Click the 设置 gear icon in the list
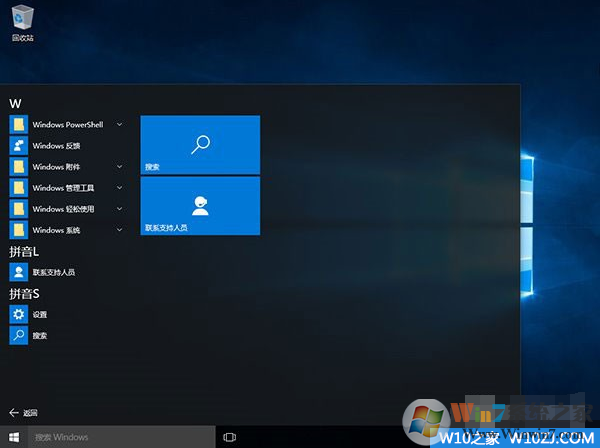This screenshot has width=600, height=448. pyautogui.click(x=18, y=314)
